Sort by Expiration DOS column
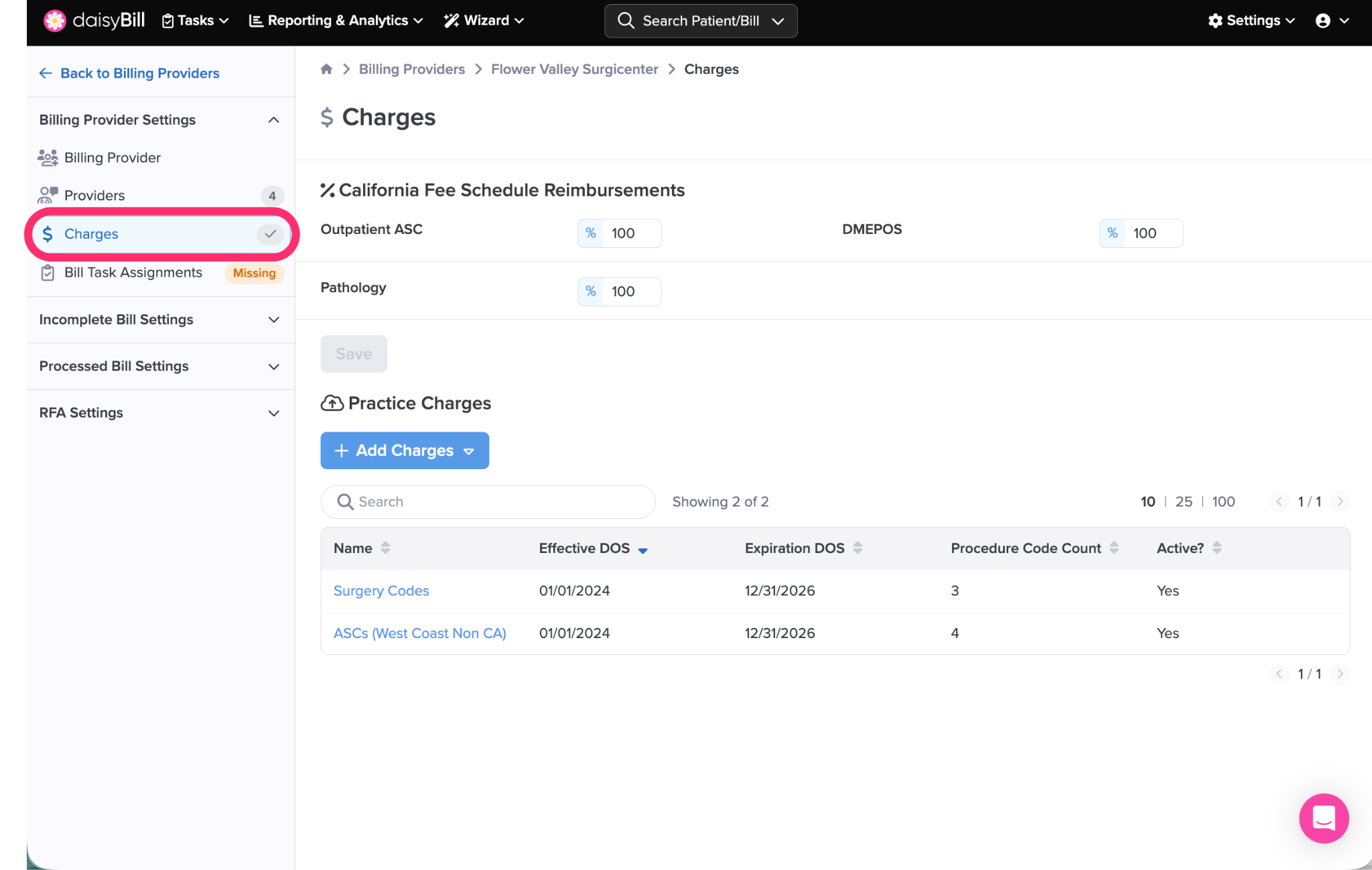This screenshot has width=1372, height=870. tap(857, 548)
